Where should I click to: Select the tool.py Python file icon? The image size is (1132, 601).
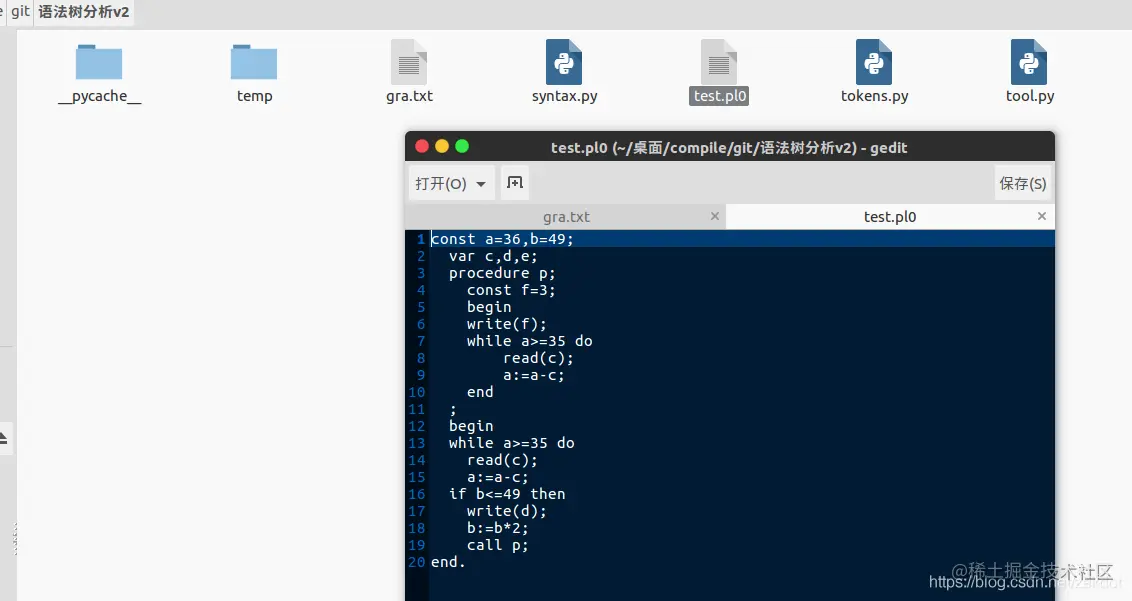point(1029,62)
